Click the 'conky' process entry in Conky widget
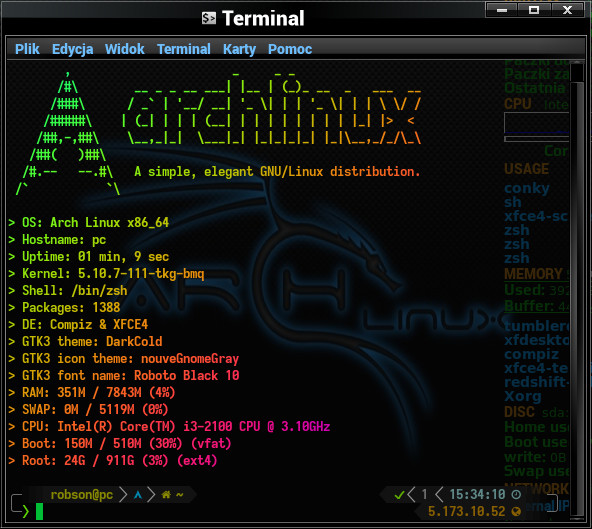The image size is (592, 529). click(527, 188)
